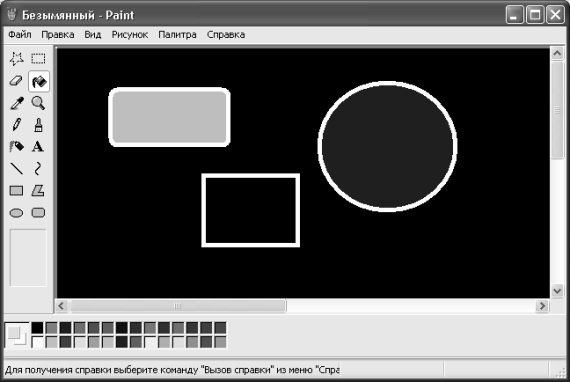The height and width of the screenshot is (382, 570).
Task: Open the Файл menu
Action: (x=20, y=35)
